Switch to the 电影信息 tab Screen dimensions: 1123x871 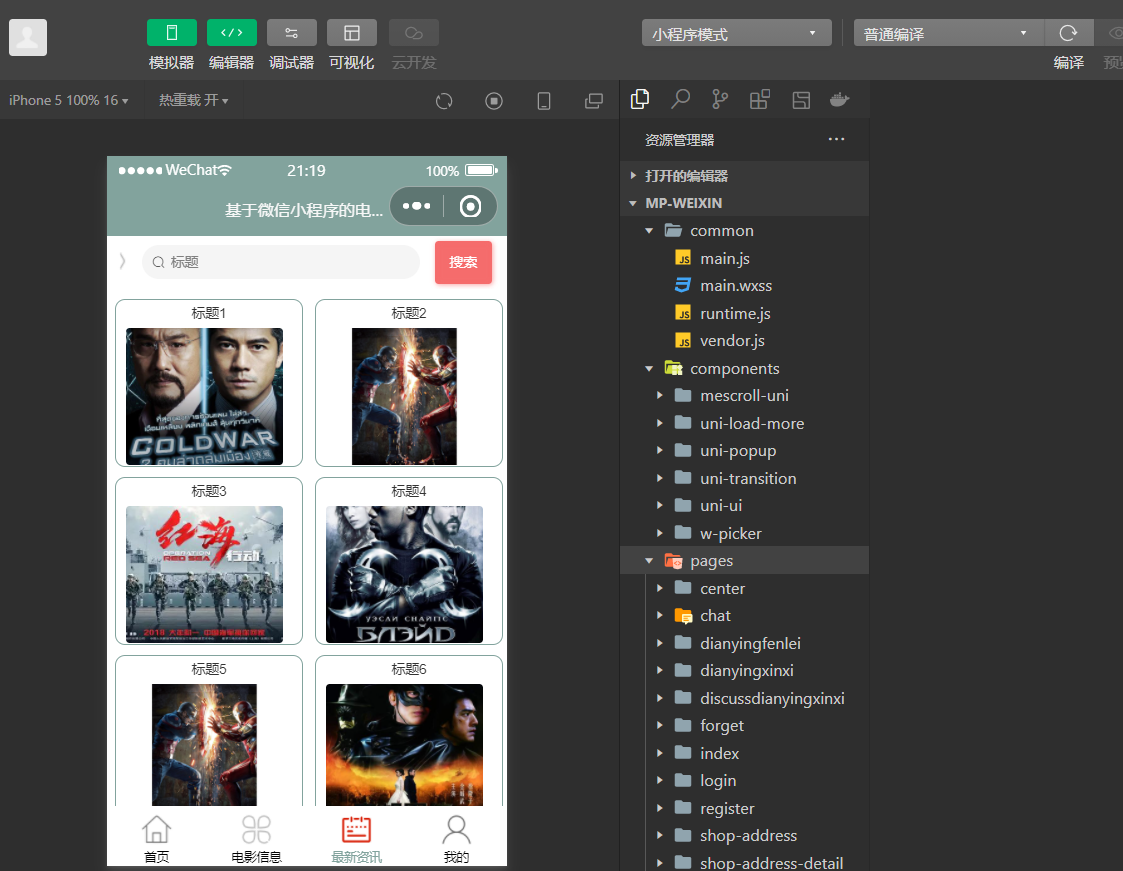tap(256, 838)
